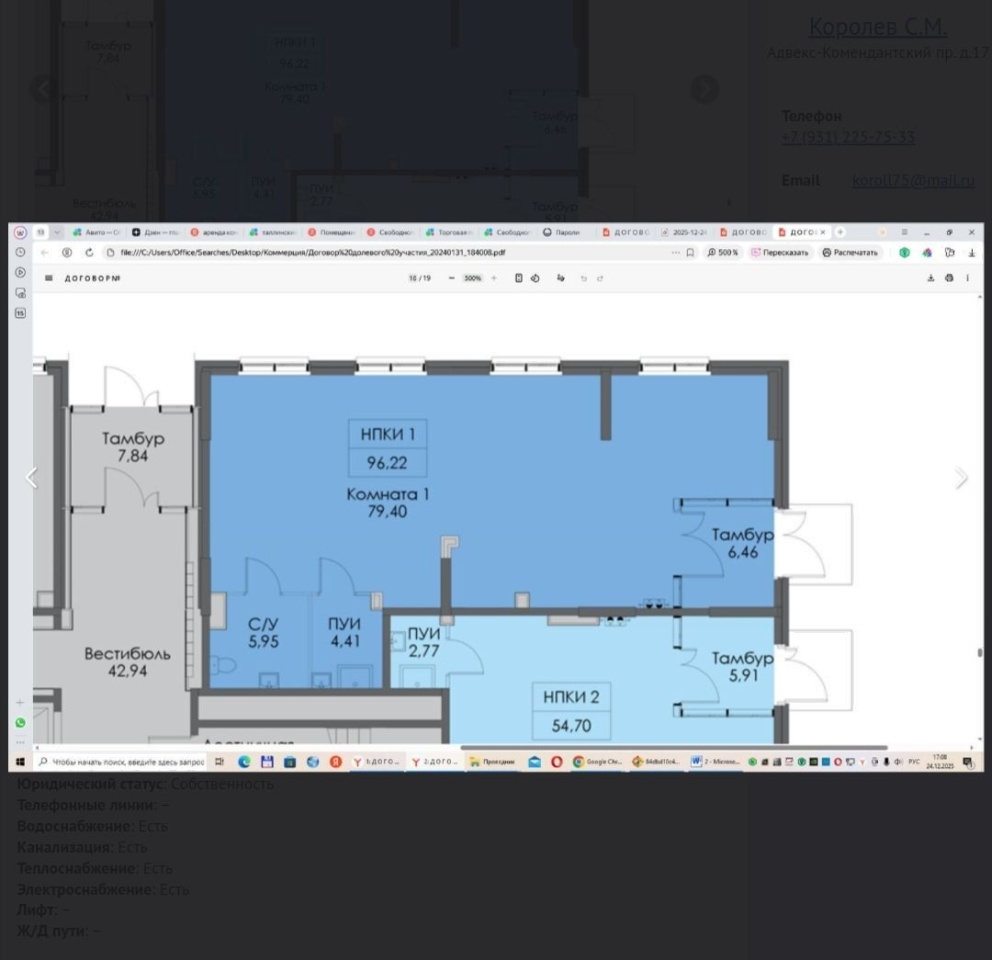Viewport: 992px width, 960px height.
Task: Show next photo with right arrow
Action: 961,478
